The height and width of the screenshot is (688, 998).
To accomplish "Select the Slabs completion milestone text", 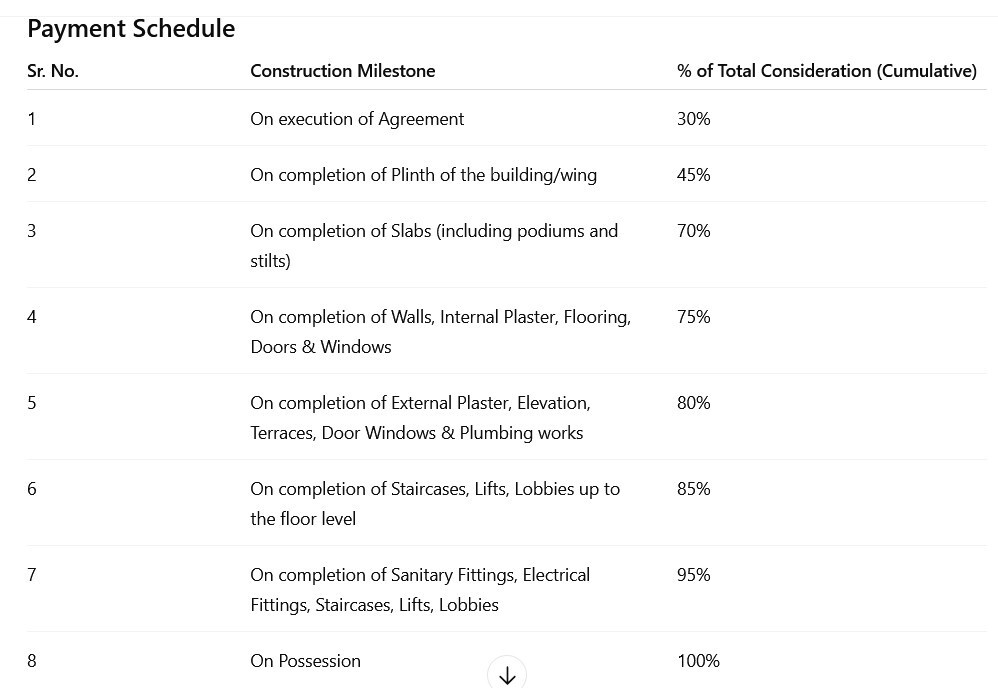I will (434, 245).
